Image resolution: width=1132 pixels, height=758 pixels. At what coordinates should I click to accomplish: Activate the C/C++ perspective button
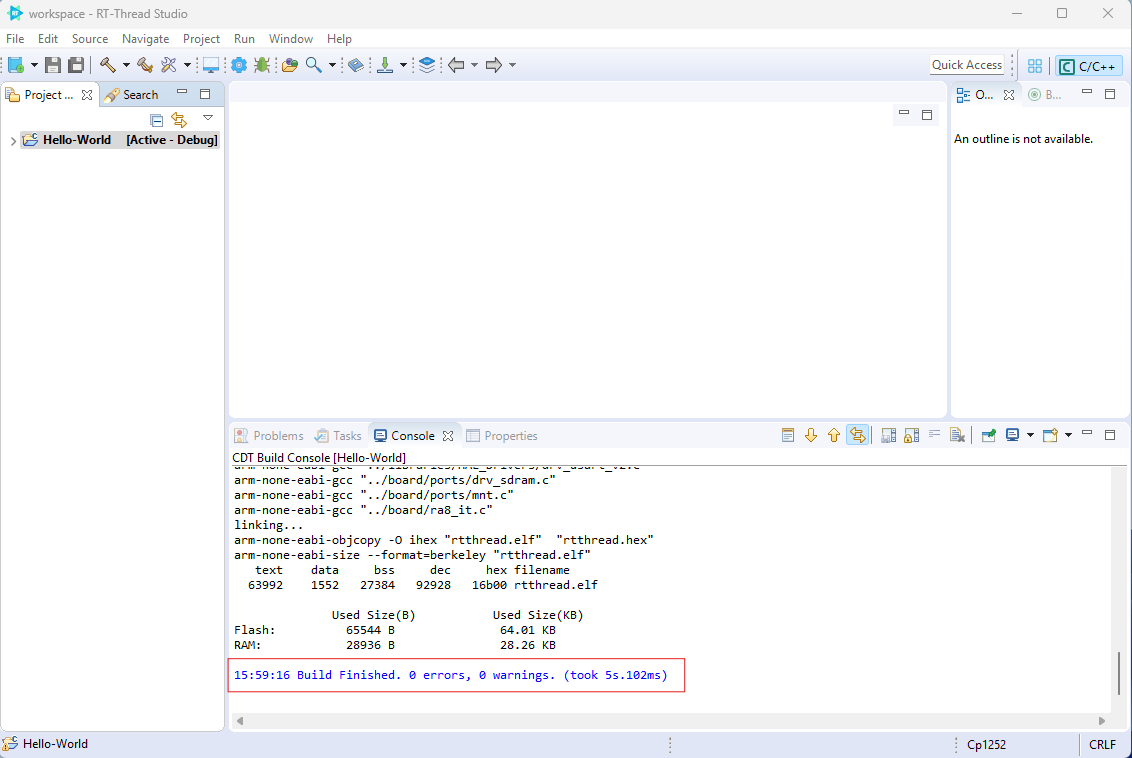1088,64
